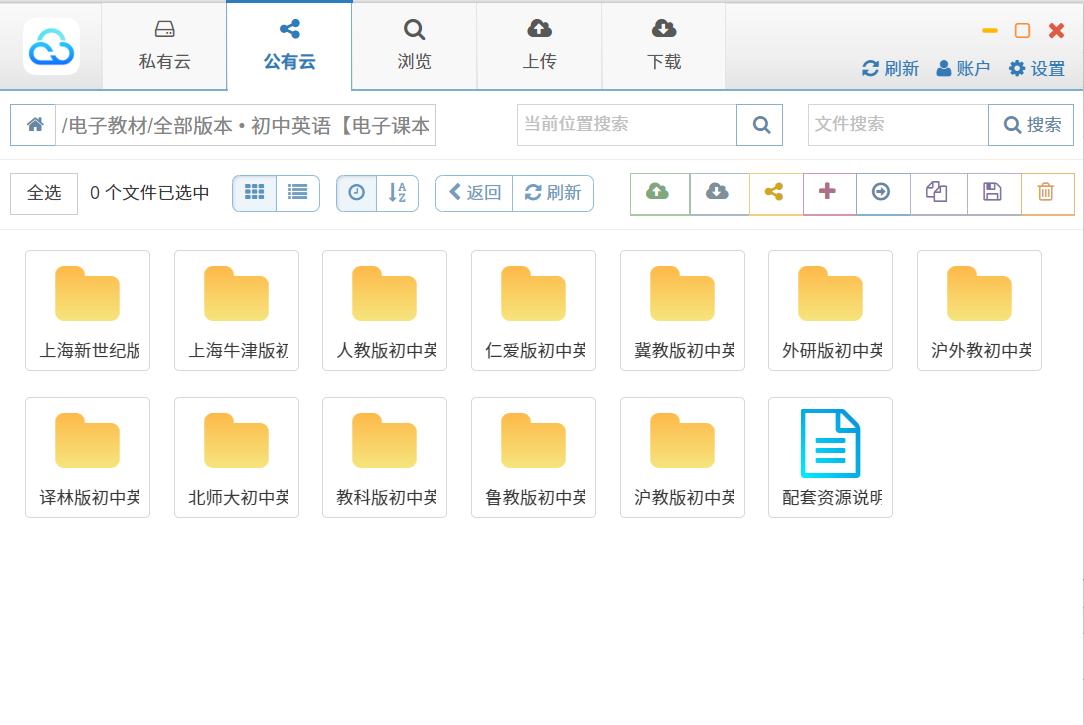Click the toolbar 刷新 refresh button
Viewport: 1084px width, 725px height.
[x=553, y=193]
